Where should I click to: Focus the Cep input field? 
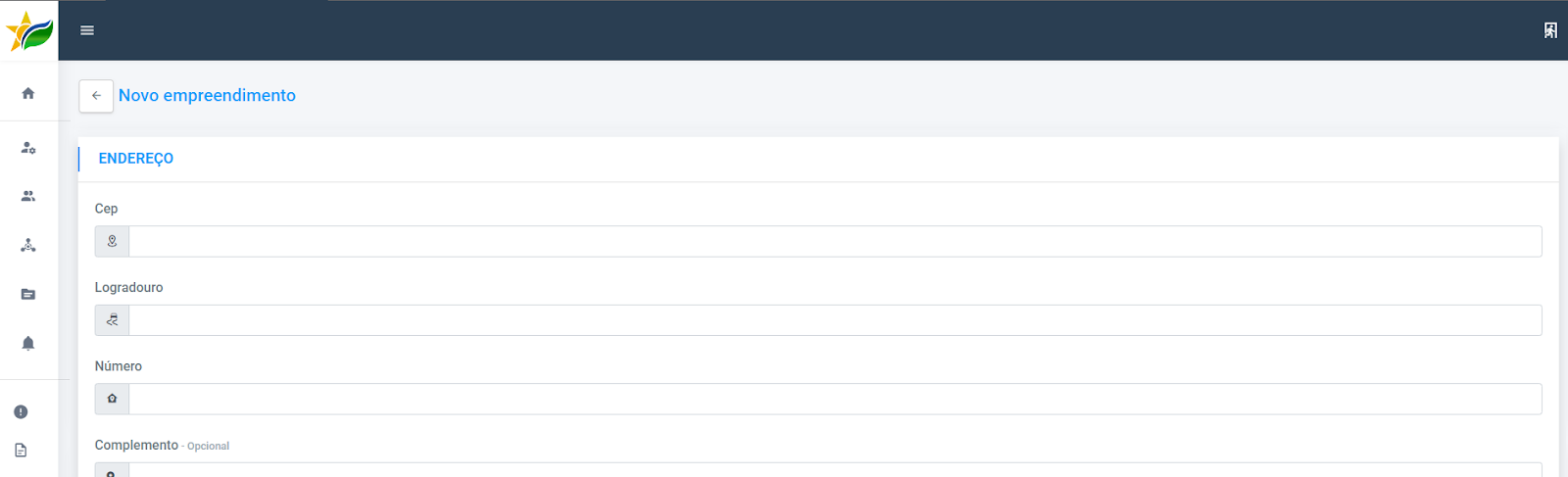[835, 242]
